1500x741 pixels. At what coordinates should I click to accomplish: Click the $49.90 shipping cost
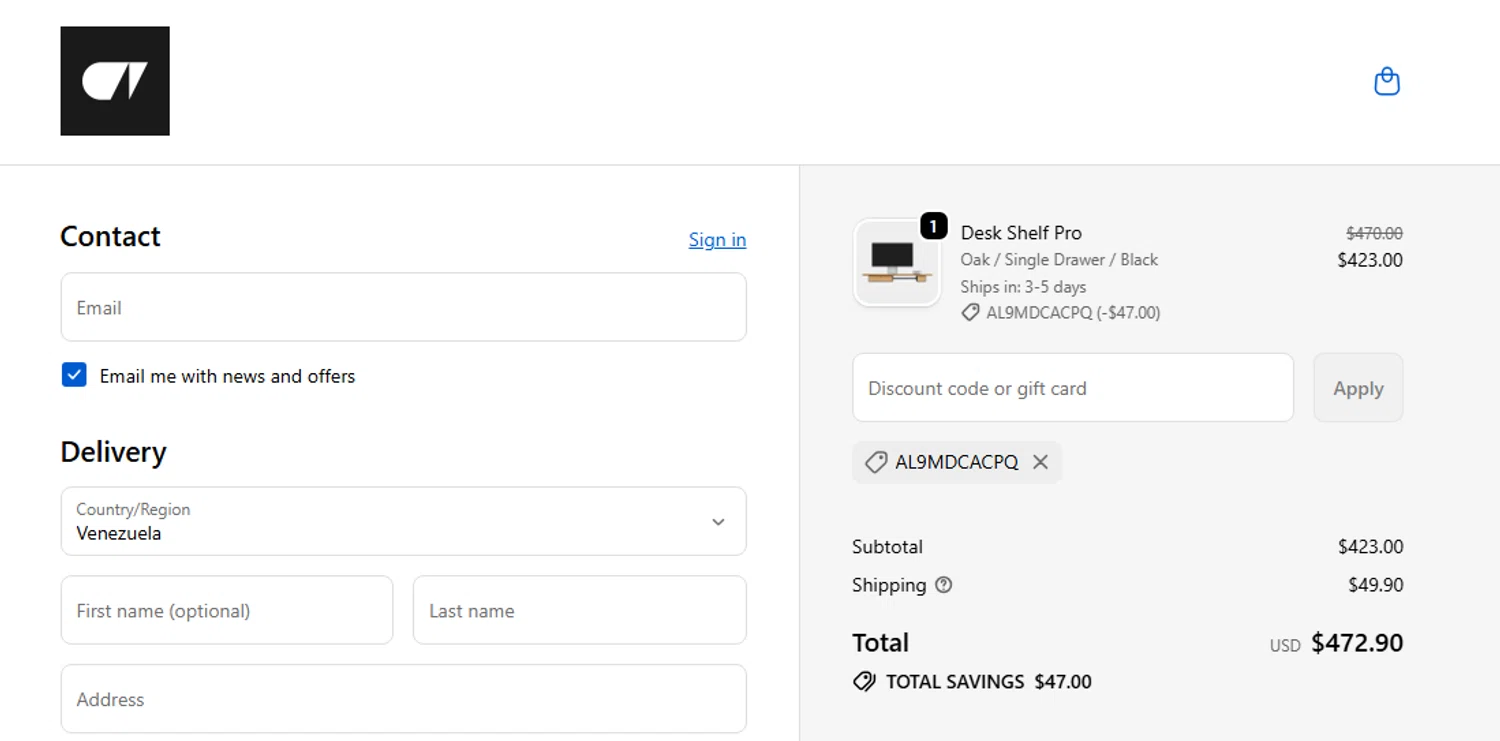click(x=1375, y=585)
